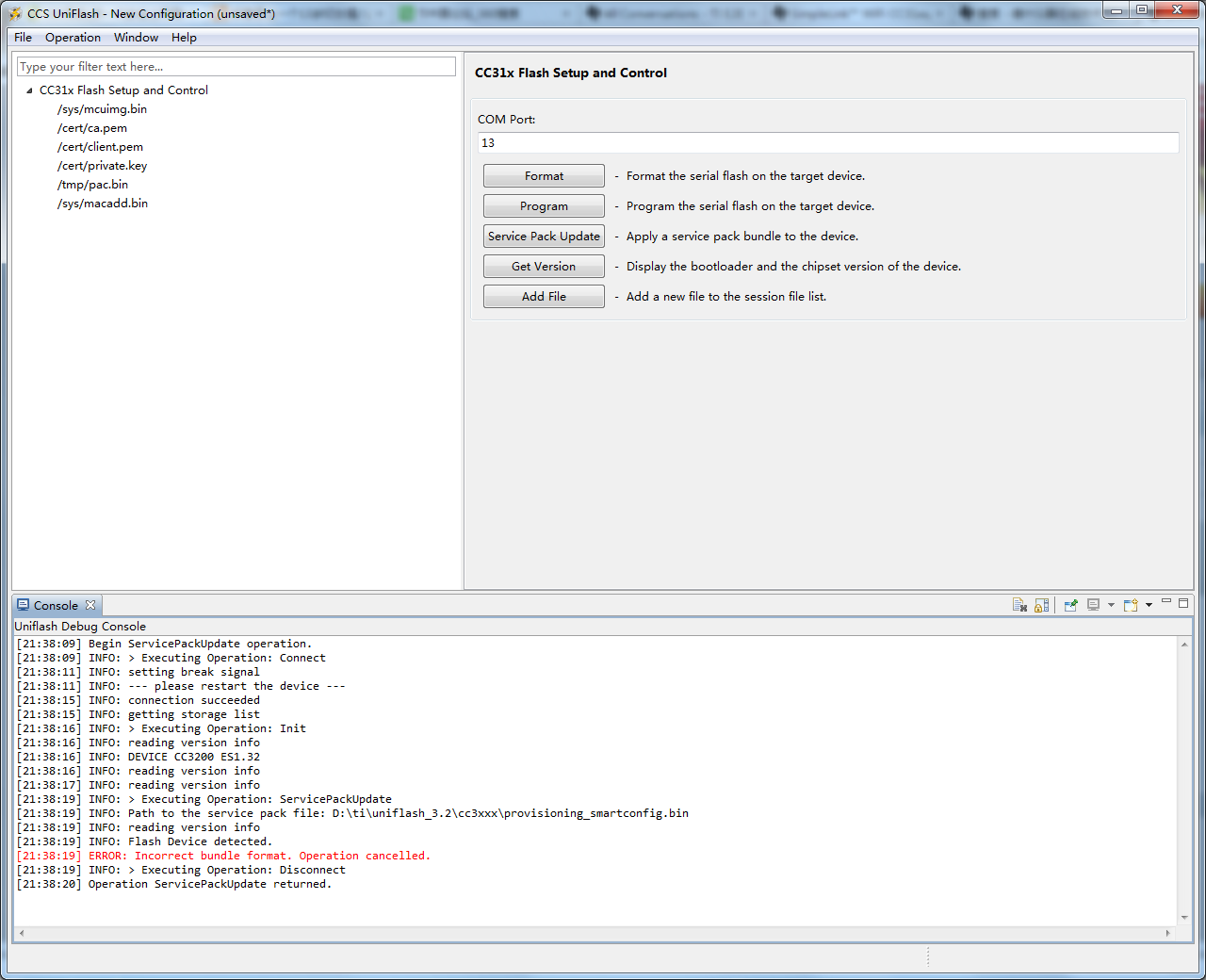
Task: Click the Display Selected Console icon
Action: click(x=1093, y=605)
